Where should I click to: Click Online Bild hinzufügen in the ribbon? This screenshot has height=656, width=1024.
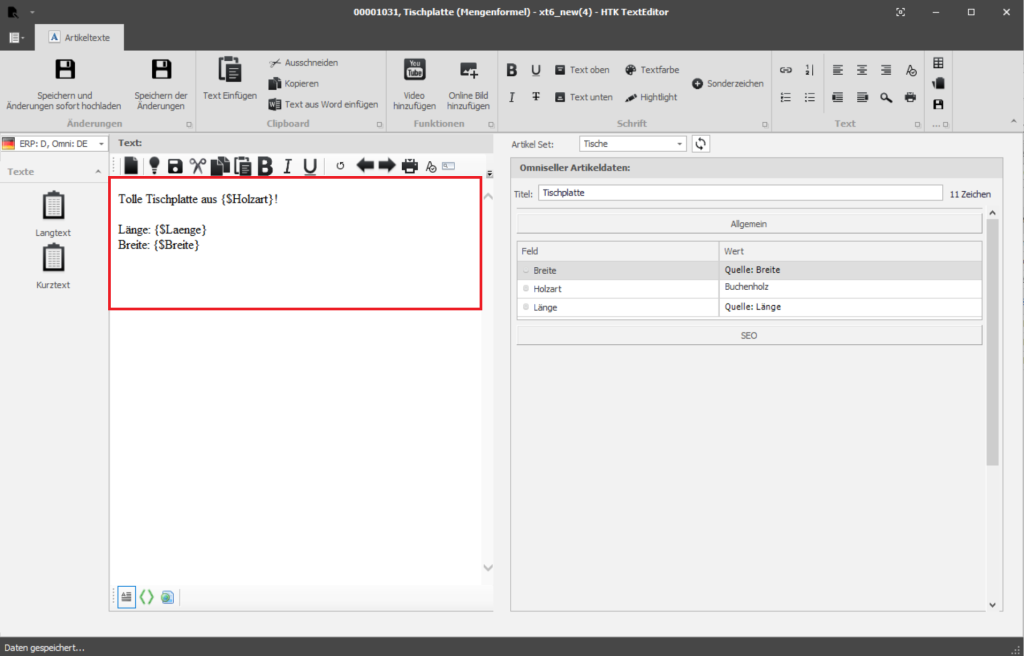468,71
